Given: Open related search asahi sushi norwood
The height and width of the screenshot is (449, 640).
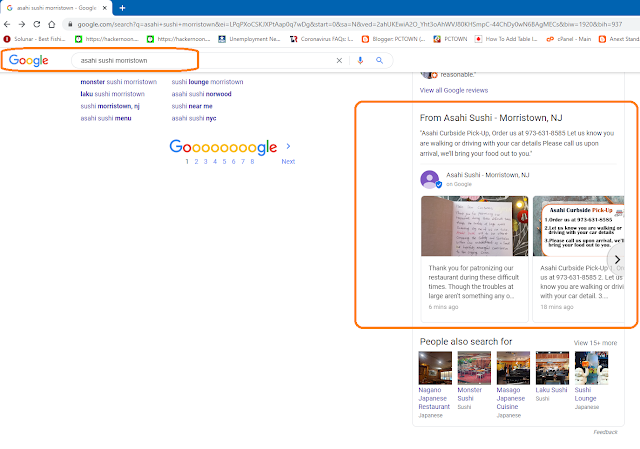Looking at the screenshot, I should 201,94.
